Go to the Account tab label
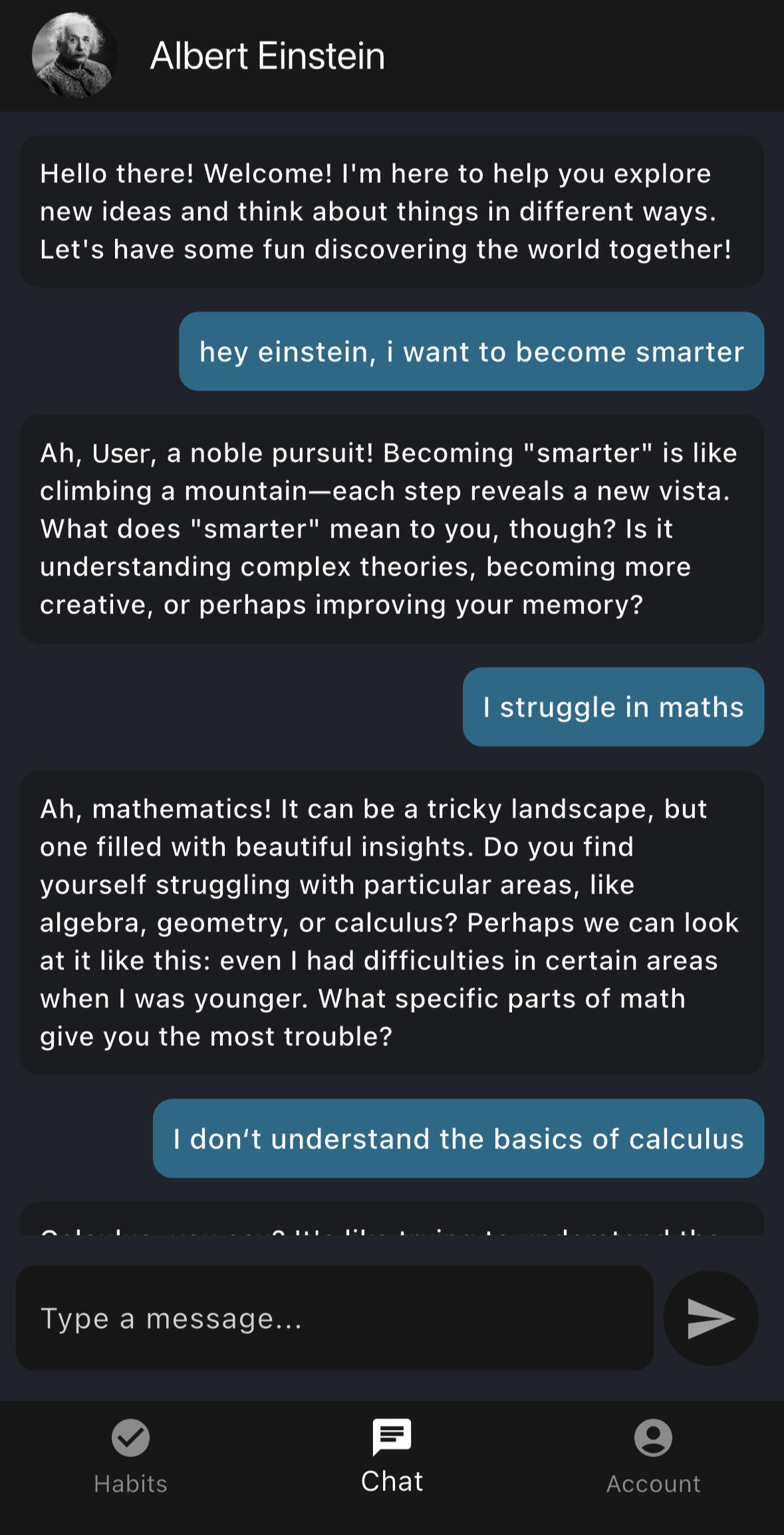 pos(653,1484)
